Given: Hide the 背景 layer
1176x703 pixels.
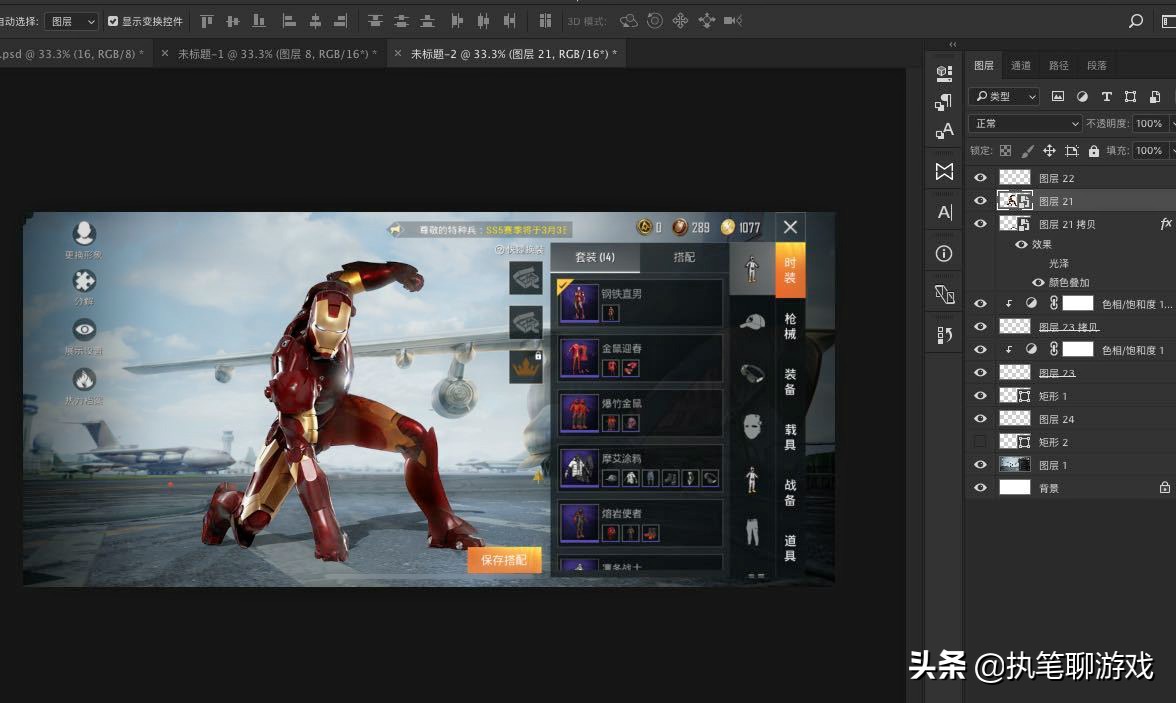Looking at the screenshot, I should click(980, 488).
